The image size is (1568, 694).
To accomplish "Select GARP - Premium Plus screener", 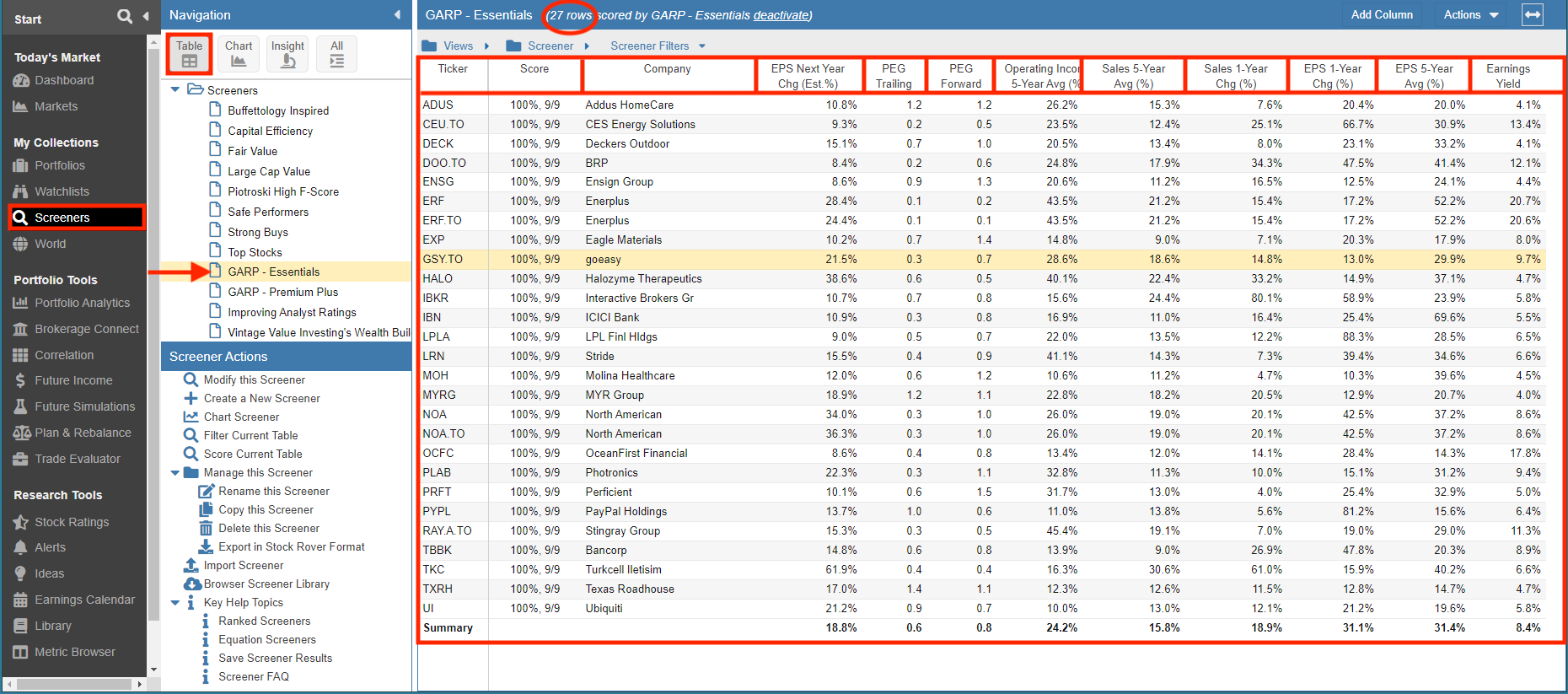I will (282, 292).
